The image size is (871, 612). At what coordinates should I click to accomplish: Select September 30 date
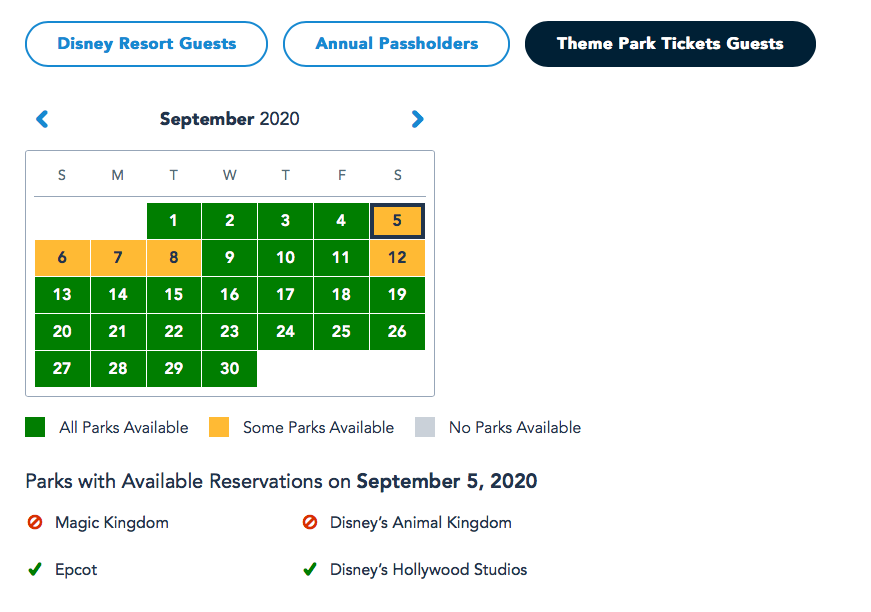tap(230, 368)
